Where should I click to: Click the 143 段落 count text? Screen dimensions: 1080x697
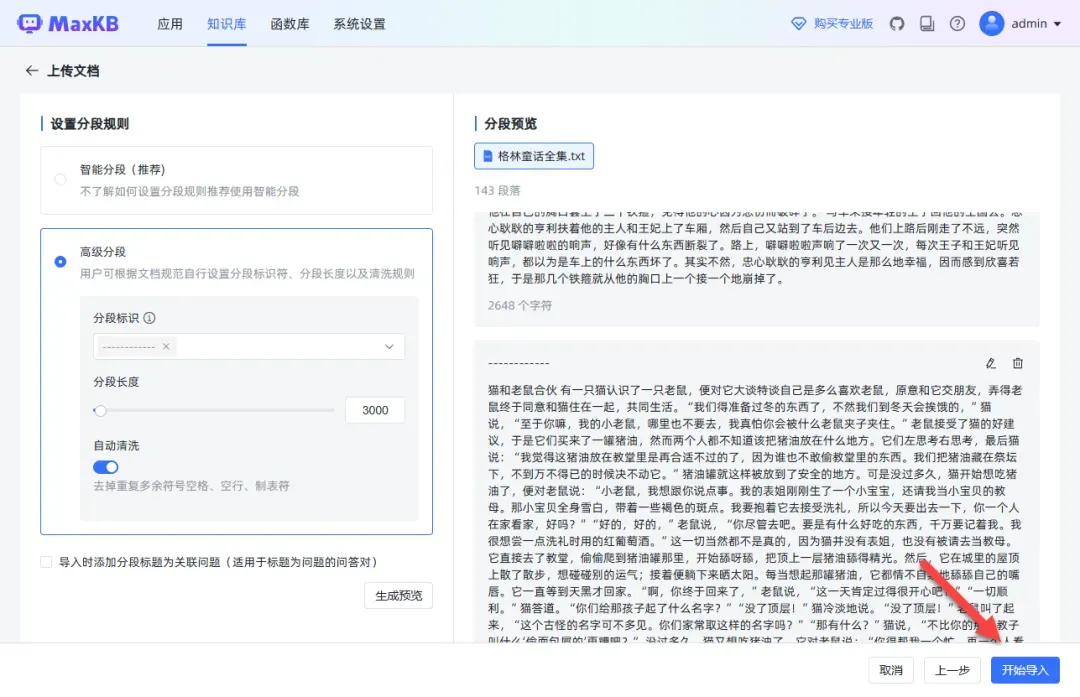pos(497,190)
